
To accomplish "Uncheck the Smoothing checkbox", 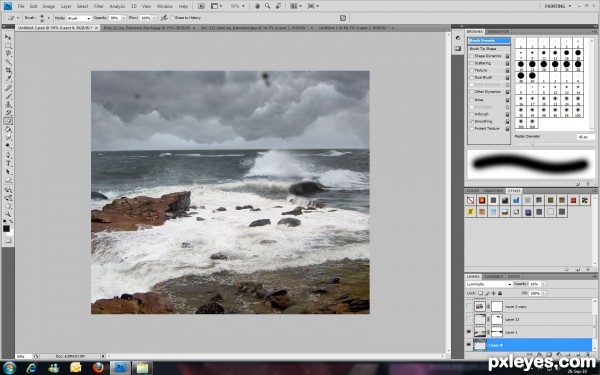I will click(x=472, y=121).
